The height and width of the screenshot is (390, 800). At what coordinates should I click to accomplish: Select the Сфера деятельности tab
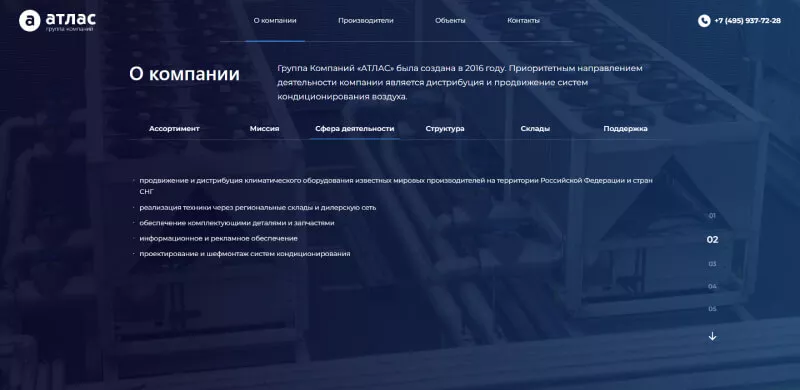point(355,129)
